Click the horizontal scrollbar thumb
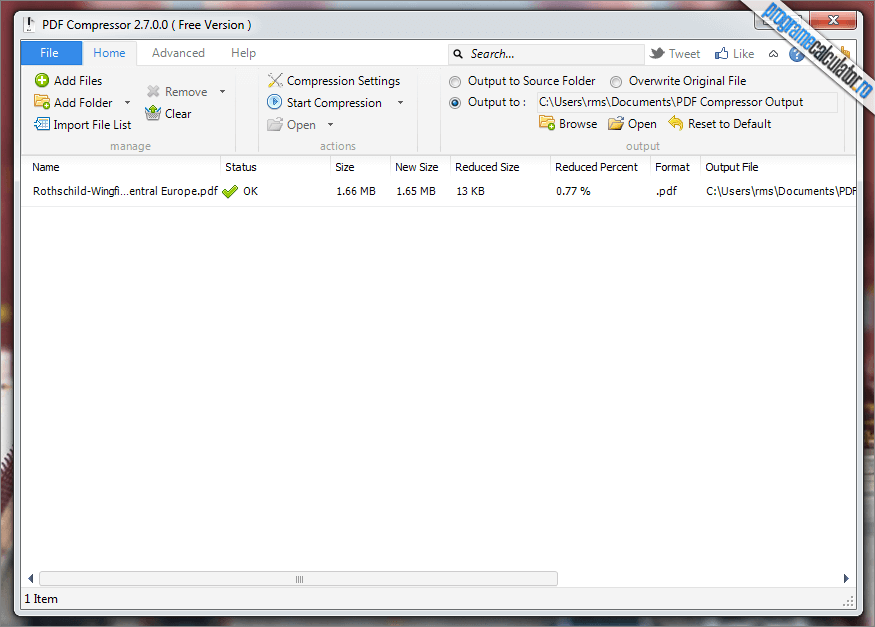The image size is (875, 627). (299, 579)
